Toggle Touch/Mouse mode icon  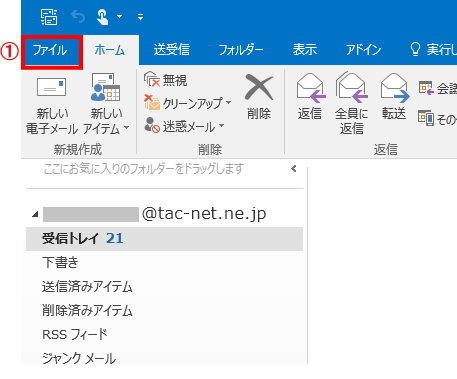tap(102, 17)
